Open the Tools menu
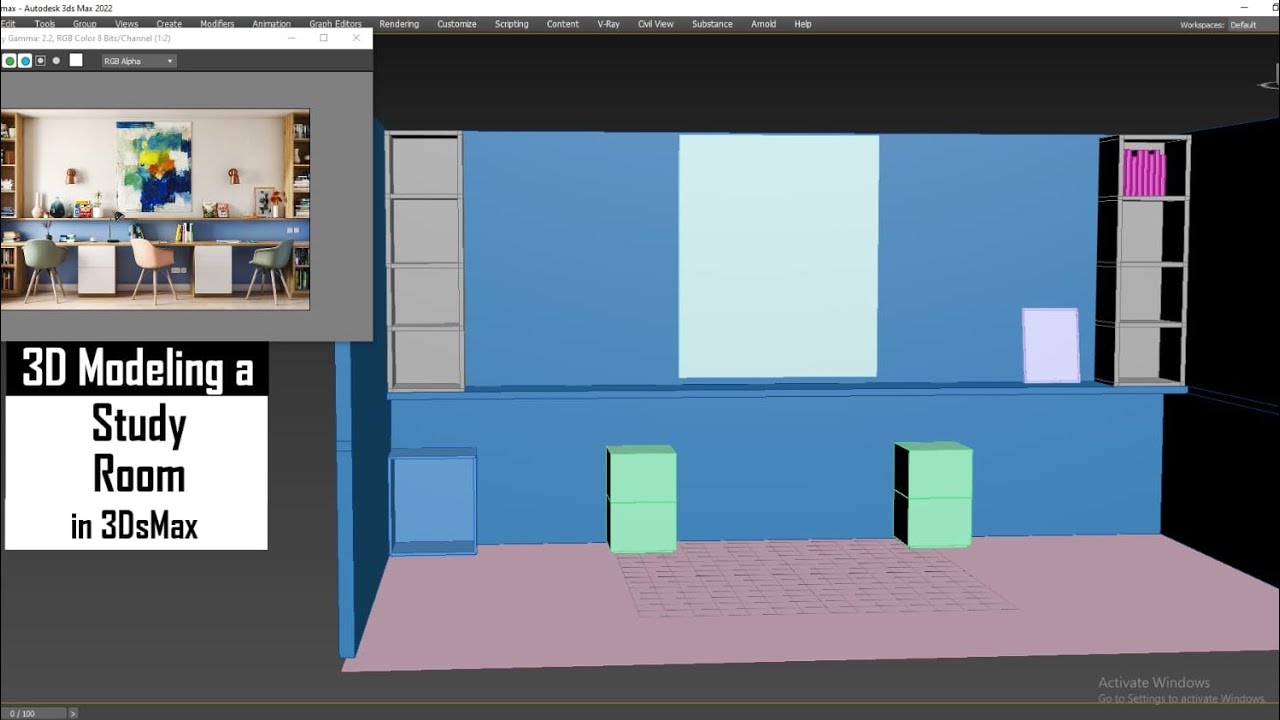 45,24
